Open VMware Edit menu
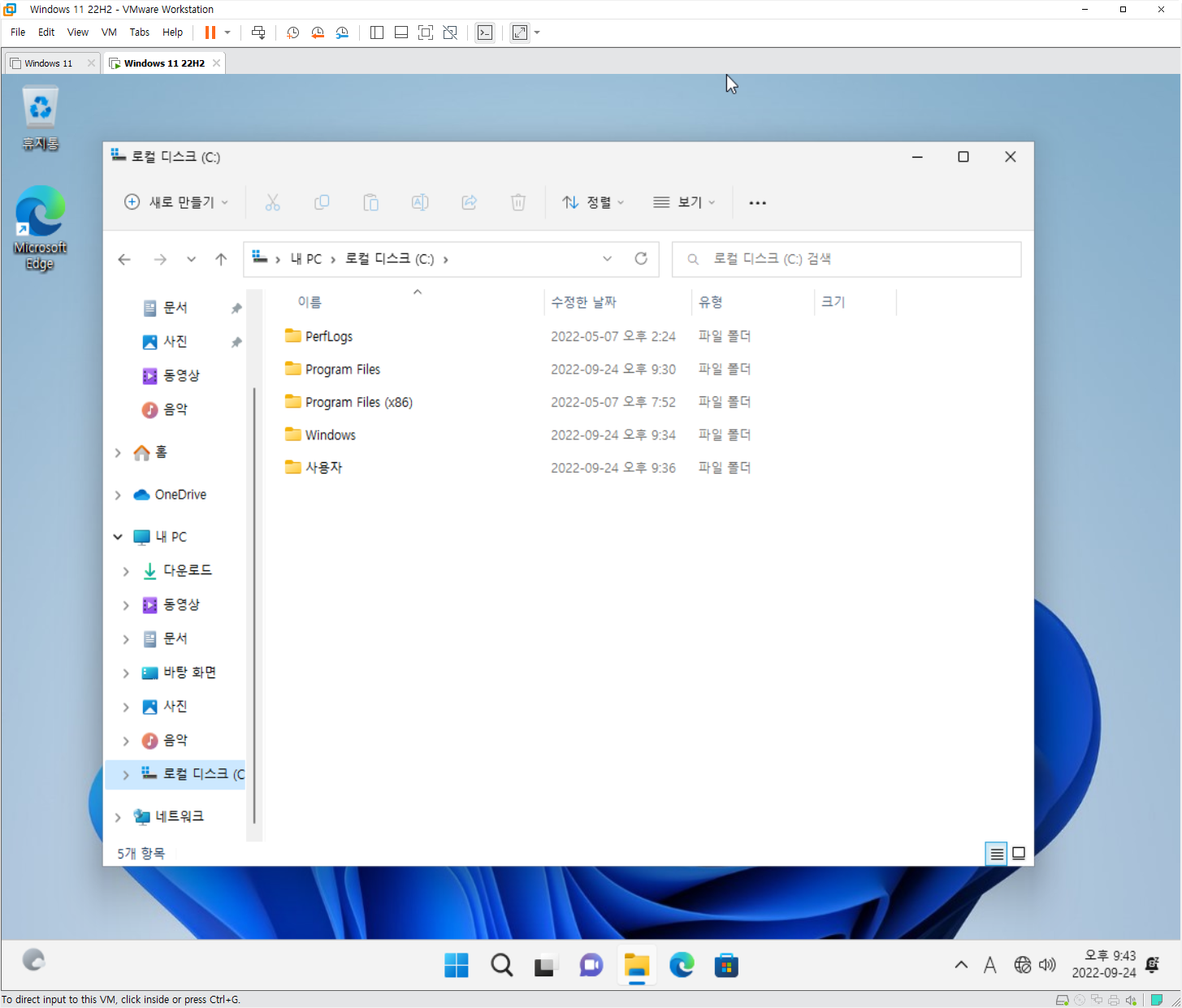This screenshot has width=1182, height=1008. click(46, 32)
